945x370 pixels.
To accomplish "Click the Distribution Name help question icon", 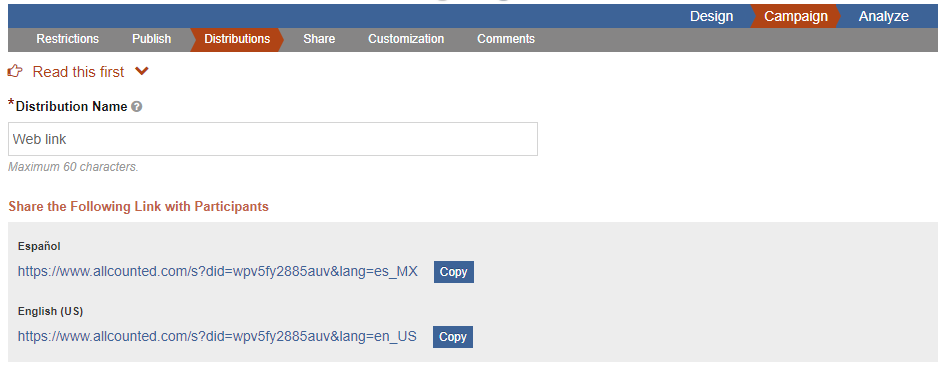I will click(x=137, y=107).
